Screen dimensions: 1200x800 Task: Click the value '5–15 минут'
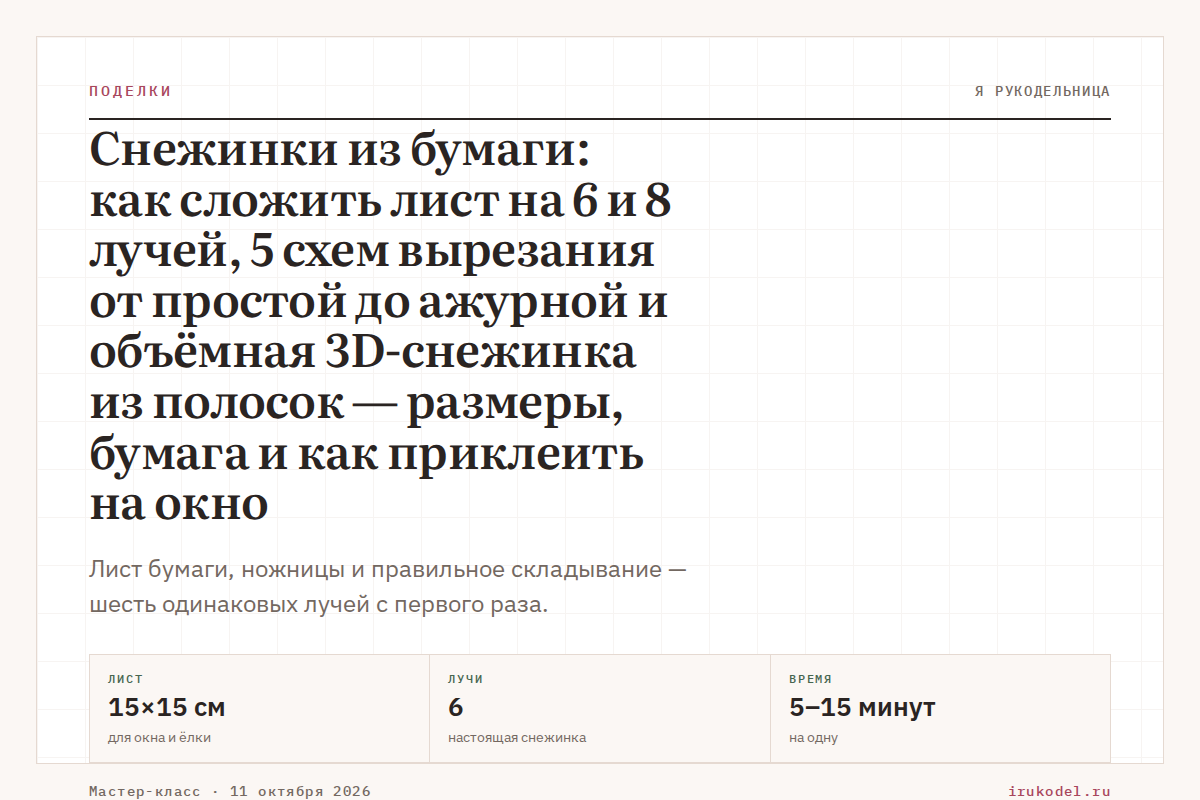[862, 708]
